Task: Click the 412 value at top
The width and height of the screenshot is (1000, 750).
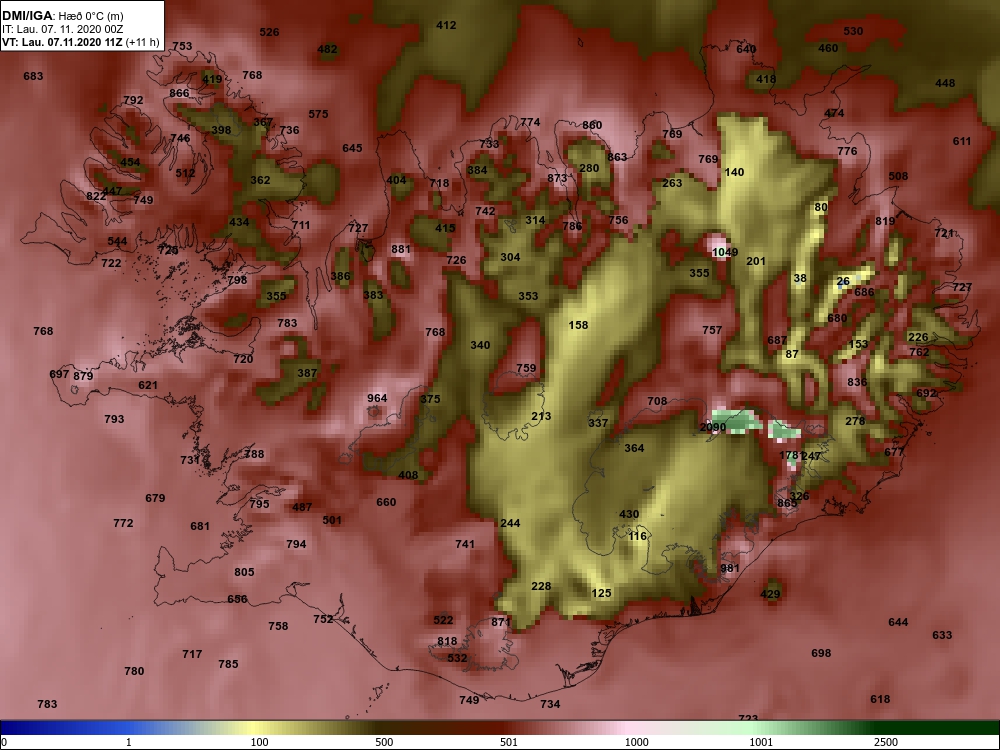Action: coord(446,25)
